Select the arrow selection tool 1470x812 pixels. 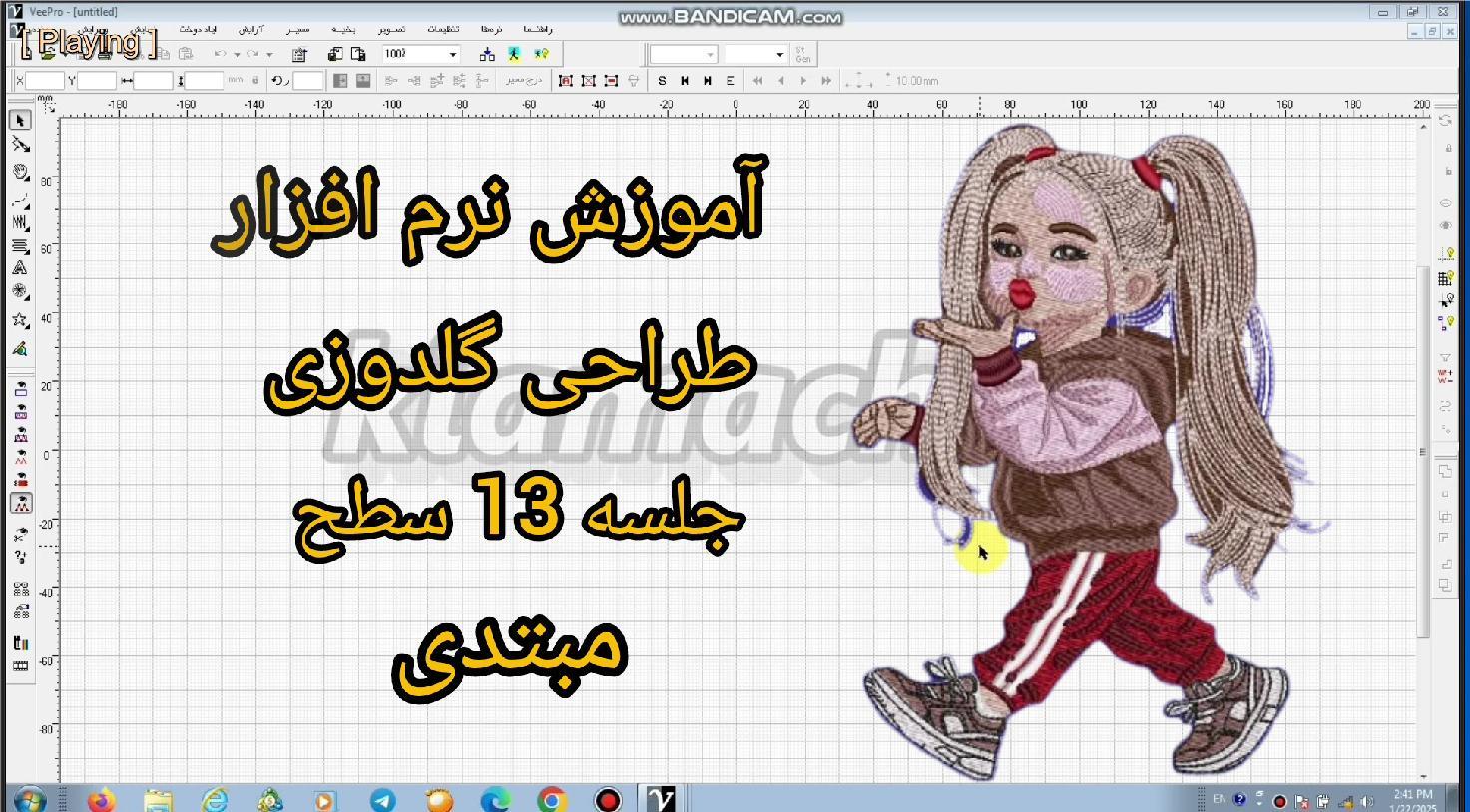(x=20, y=121)
